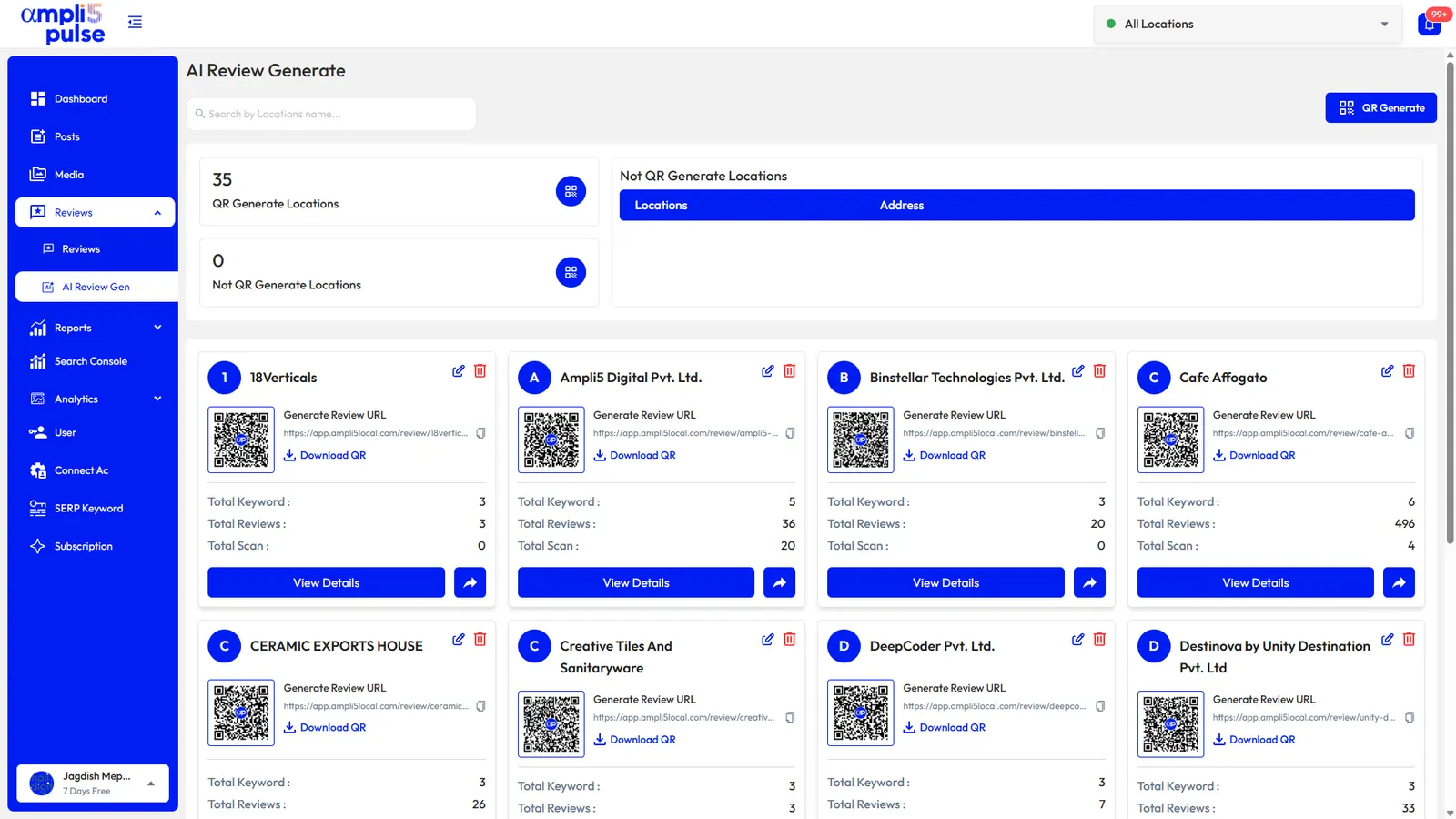The height and width of the screenshot is (819, 1456).
Task: Share the Ampli5 Digital review link arrow button
Action: click(780, 582)
